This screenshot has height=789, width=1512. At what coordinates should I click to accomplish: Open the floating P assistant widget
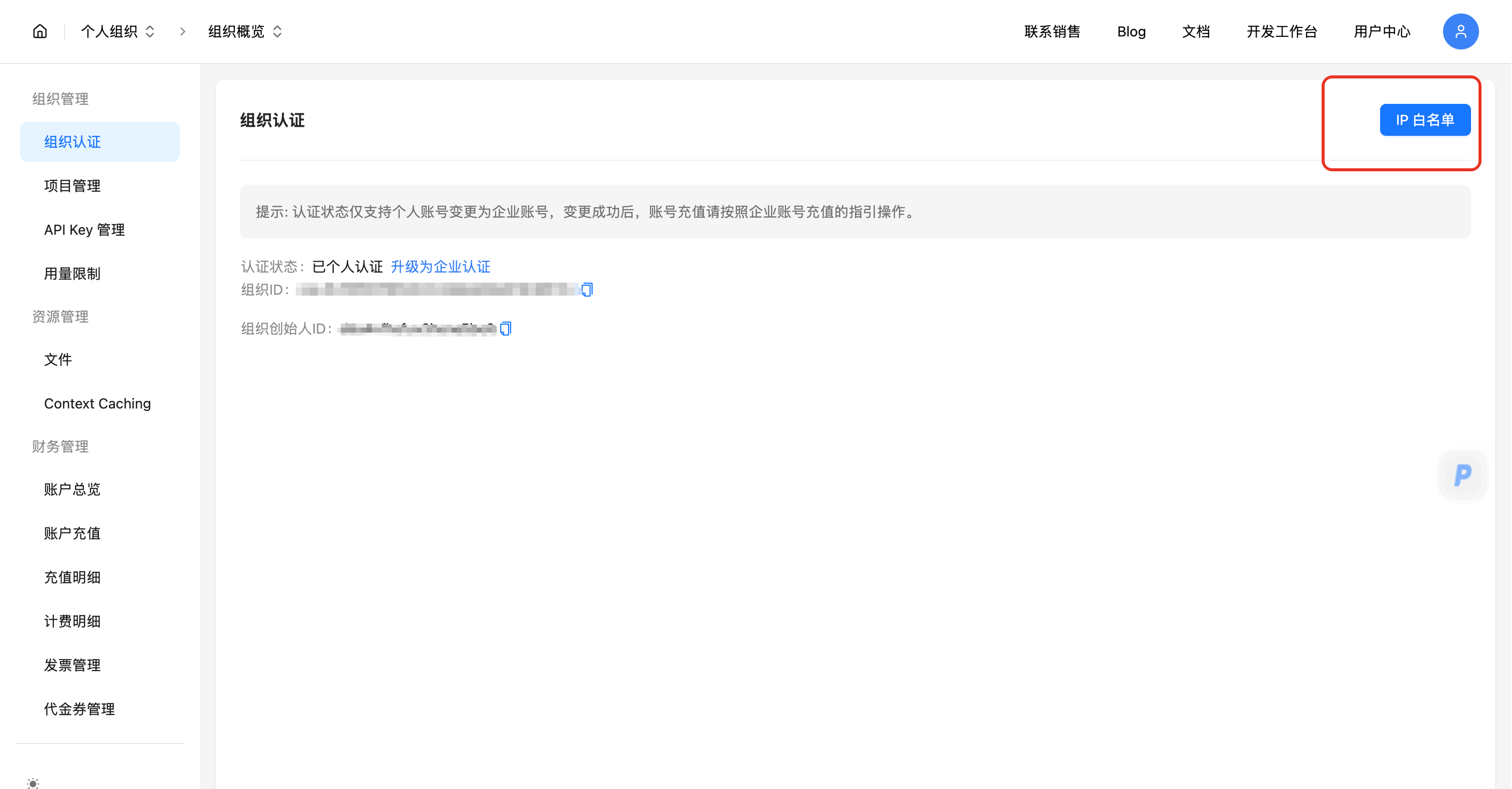(x=1463, y=475)
